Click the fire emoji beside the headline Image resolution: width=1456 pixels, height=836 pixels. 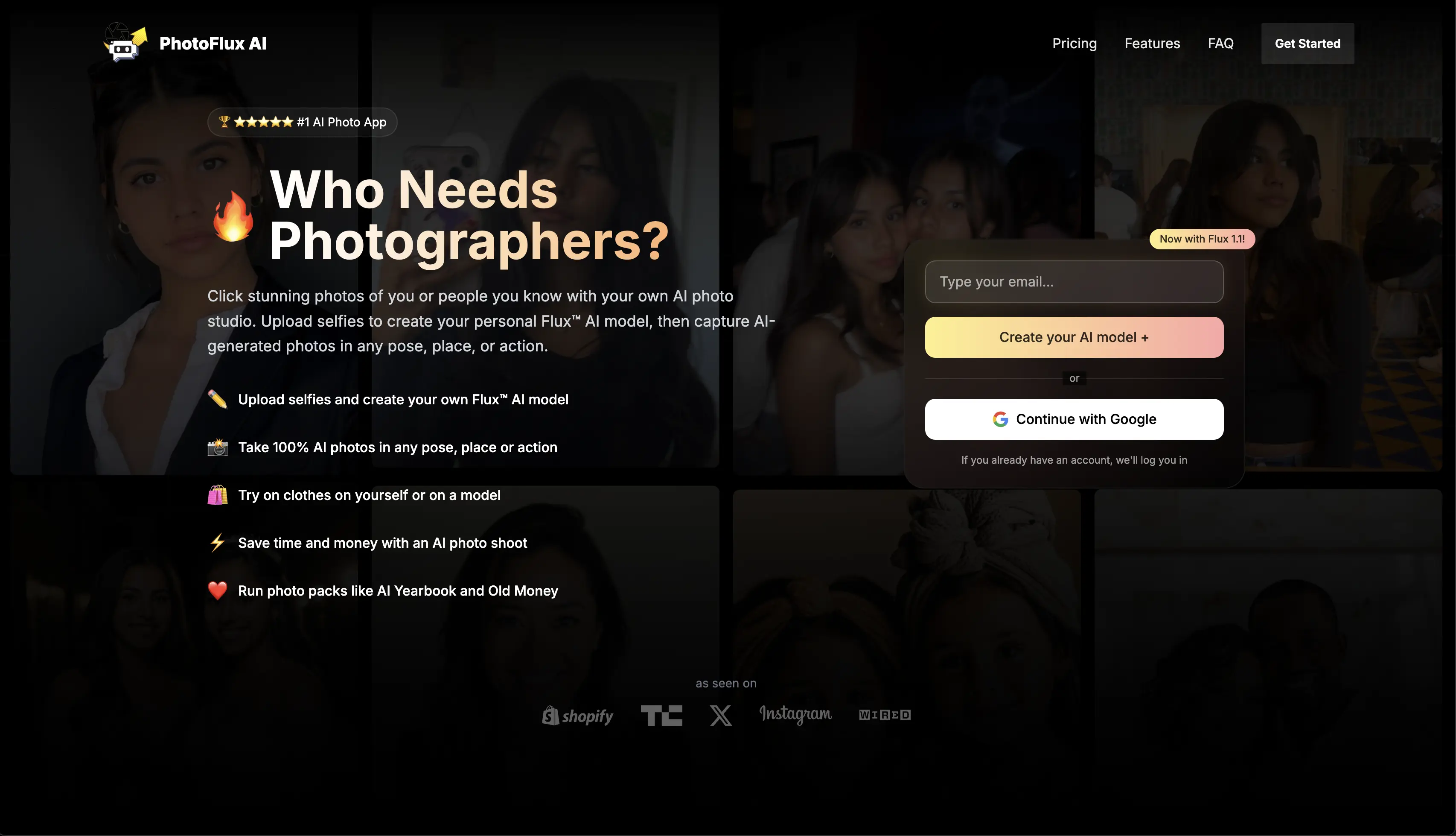(x=233, y=216)
